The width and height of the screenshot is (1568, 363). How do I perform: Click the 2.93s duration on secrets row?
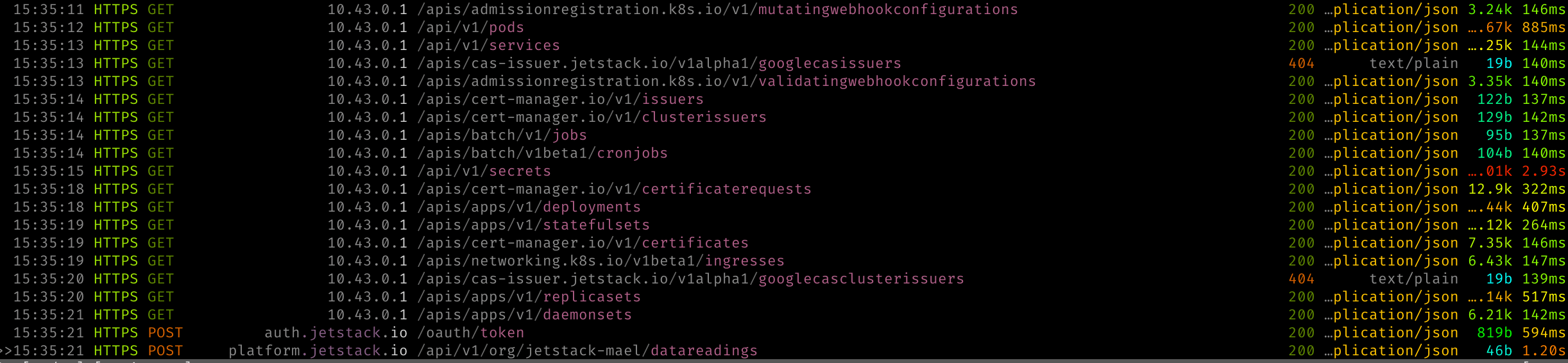[1544, 171]
